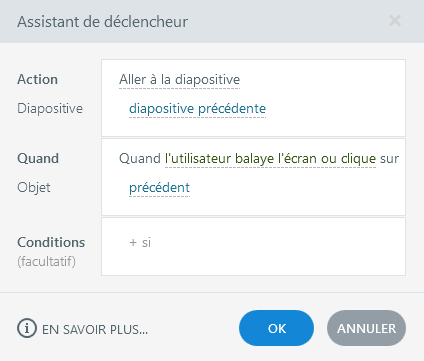Choose a different object than 'précédent'

point(159,188)
